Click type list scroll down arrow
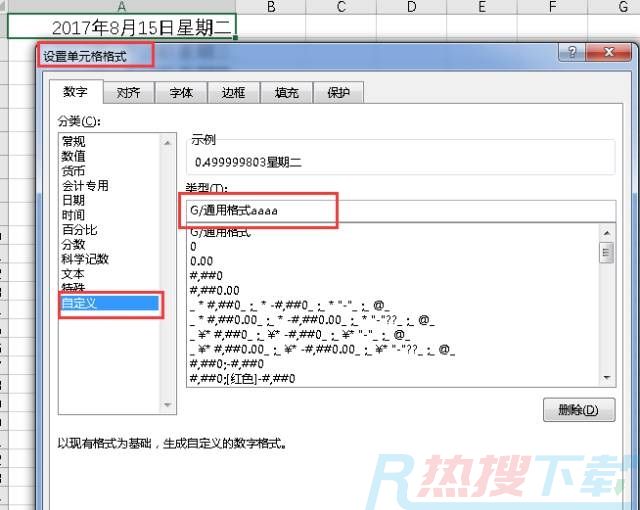640x510 pixels. click(x=607, y=378)
